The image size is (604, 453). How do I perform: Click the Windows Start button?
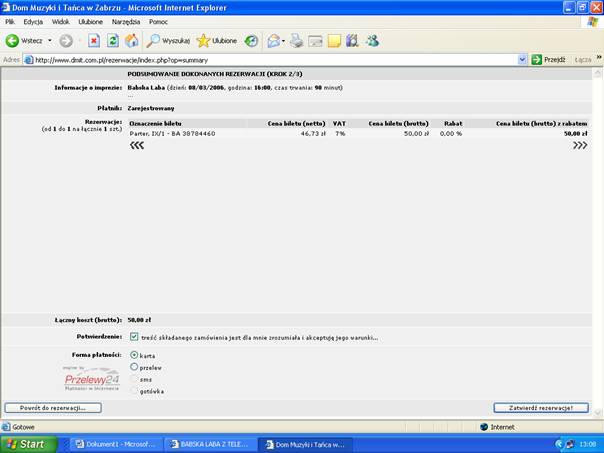(26, 443)
